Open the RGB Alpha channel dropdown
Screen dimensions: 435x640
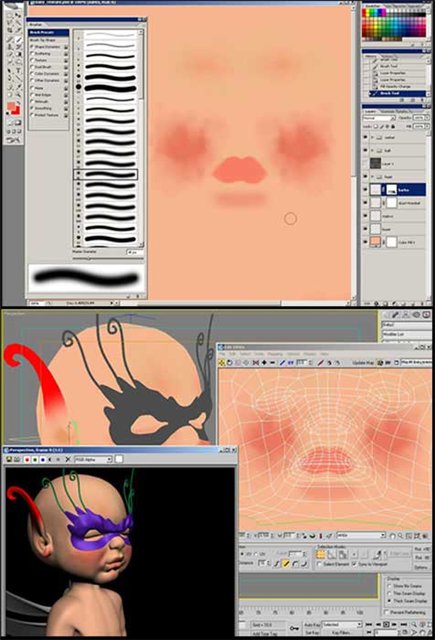pos(93,460)
